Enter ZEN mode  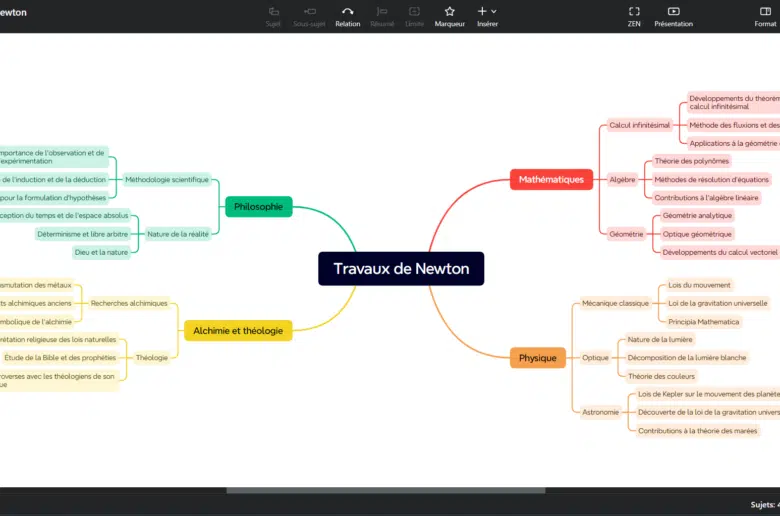pos(634,15)
